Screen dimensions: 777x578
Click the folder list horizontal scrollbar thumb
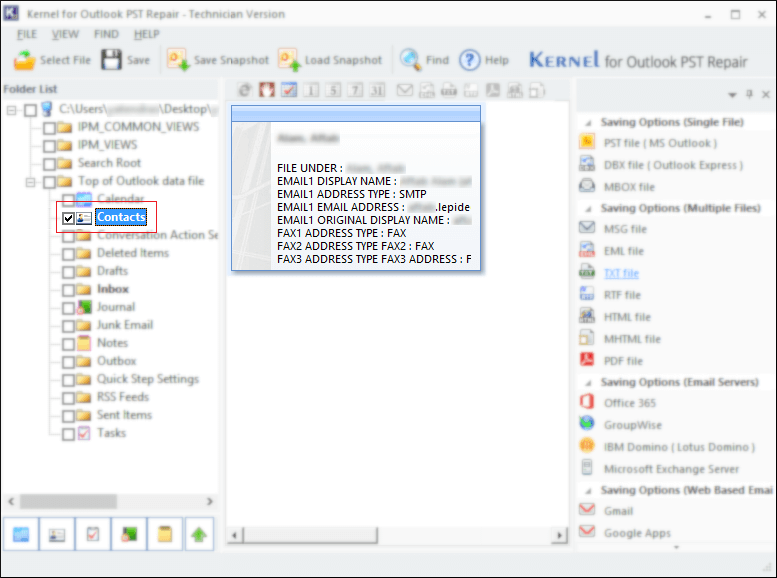point(68,501)
